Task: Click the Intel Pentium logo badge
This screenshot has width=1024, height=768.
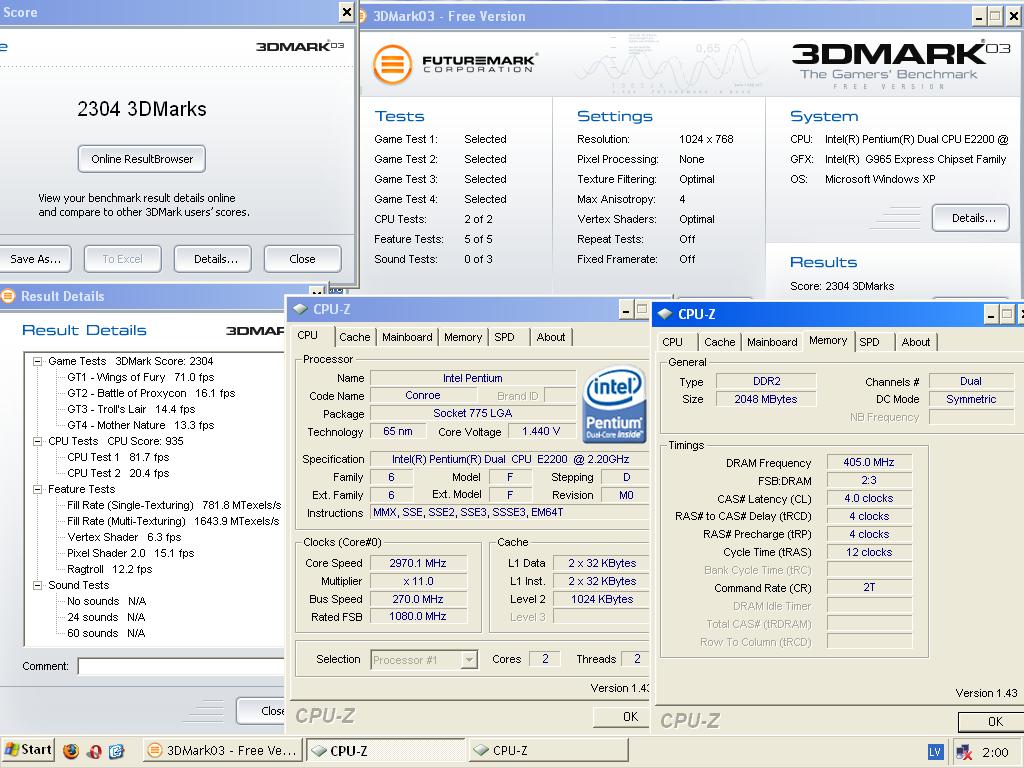Action: point(614,404)
